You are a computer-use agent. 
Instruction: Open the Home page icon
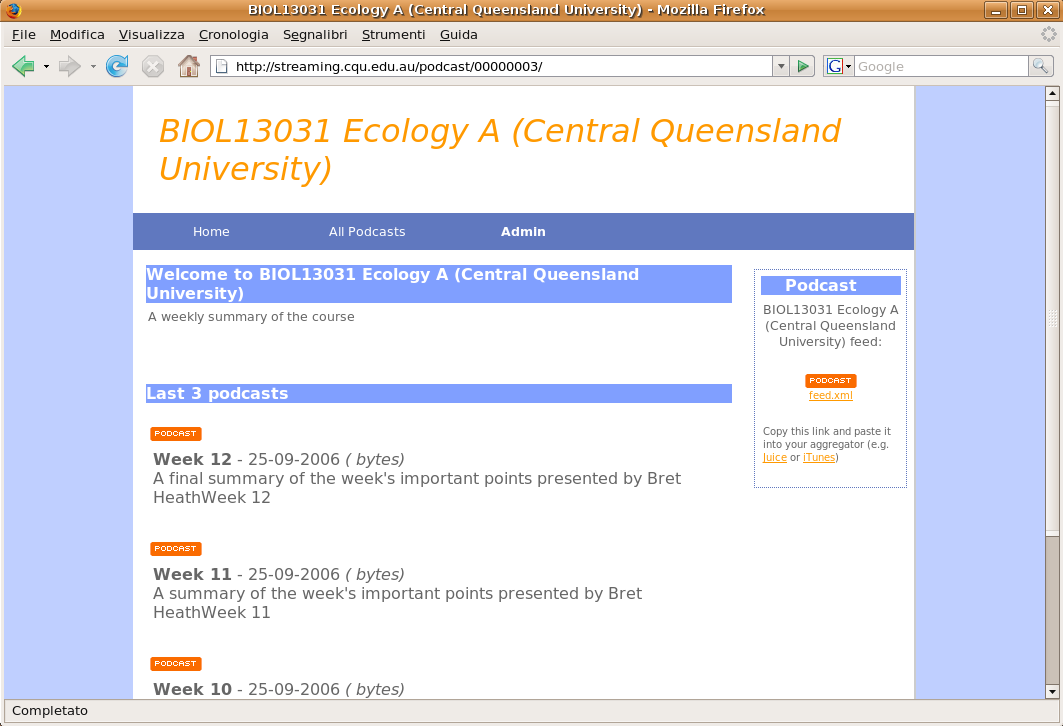[x=188, y=66]
